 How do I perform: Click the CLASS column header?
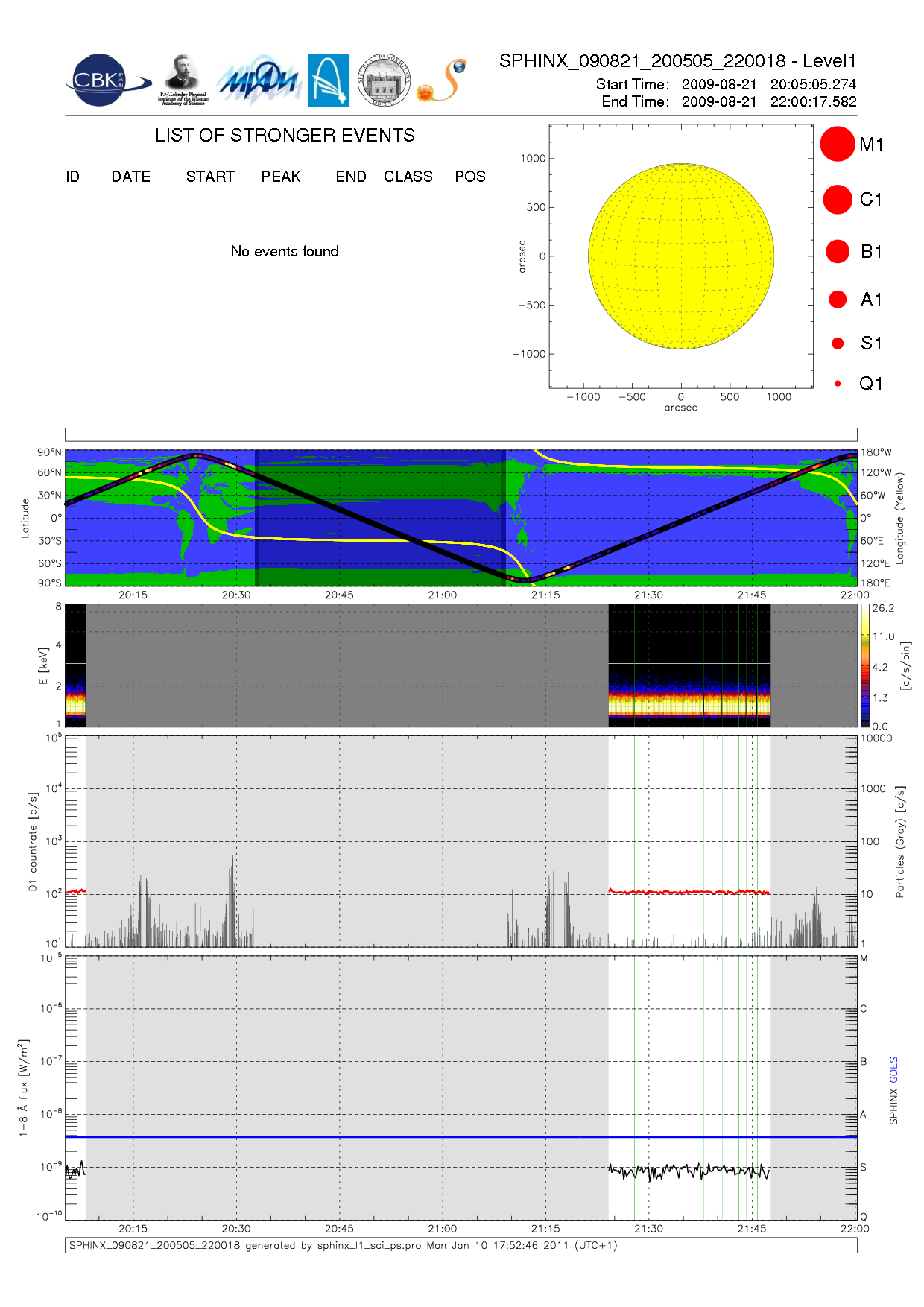(408, 177)
